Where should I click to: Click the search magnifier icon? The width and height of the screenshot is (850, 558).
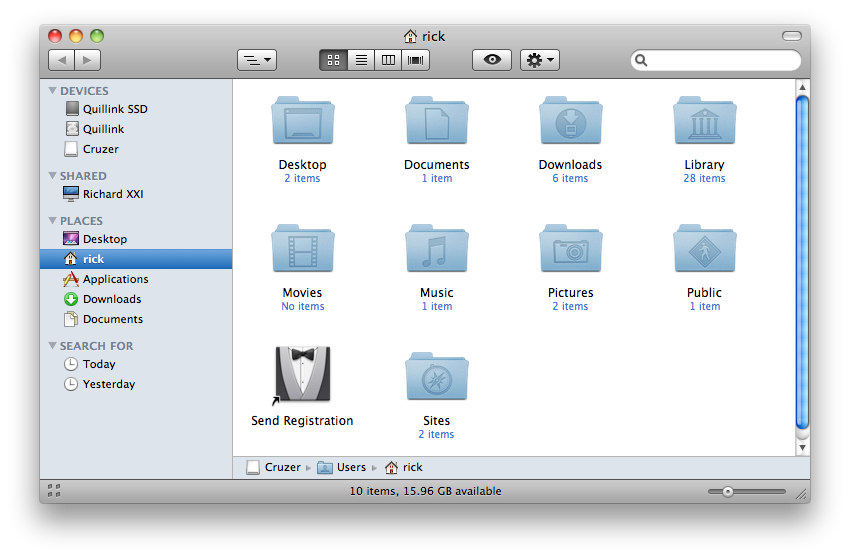(x=641, y=60)
